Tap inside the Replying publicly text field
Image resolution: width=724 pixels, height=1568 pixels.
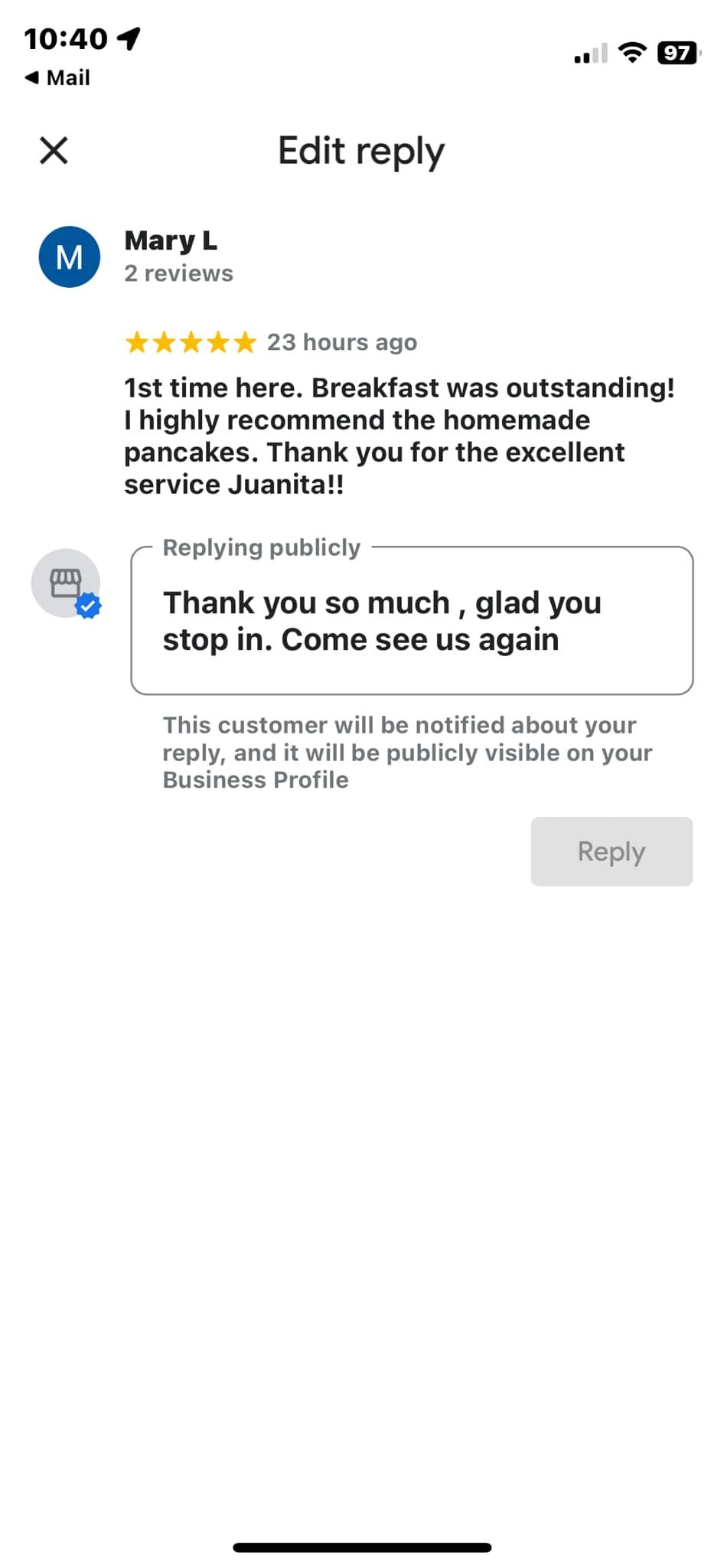[412, 621]
